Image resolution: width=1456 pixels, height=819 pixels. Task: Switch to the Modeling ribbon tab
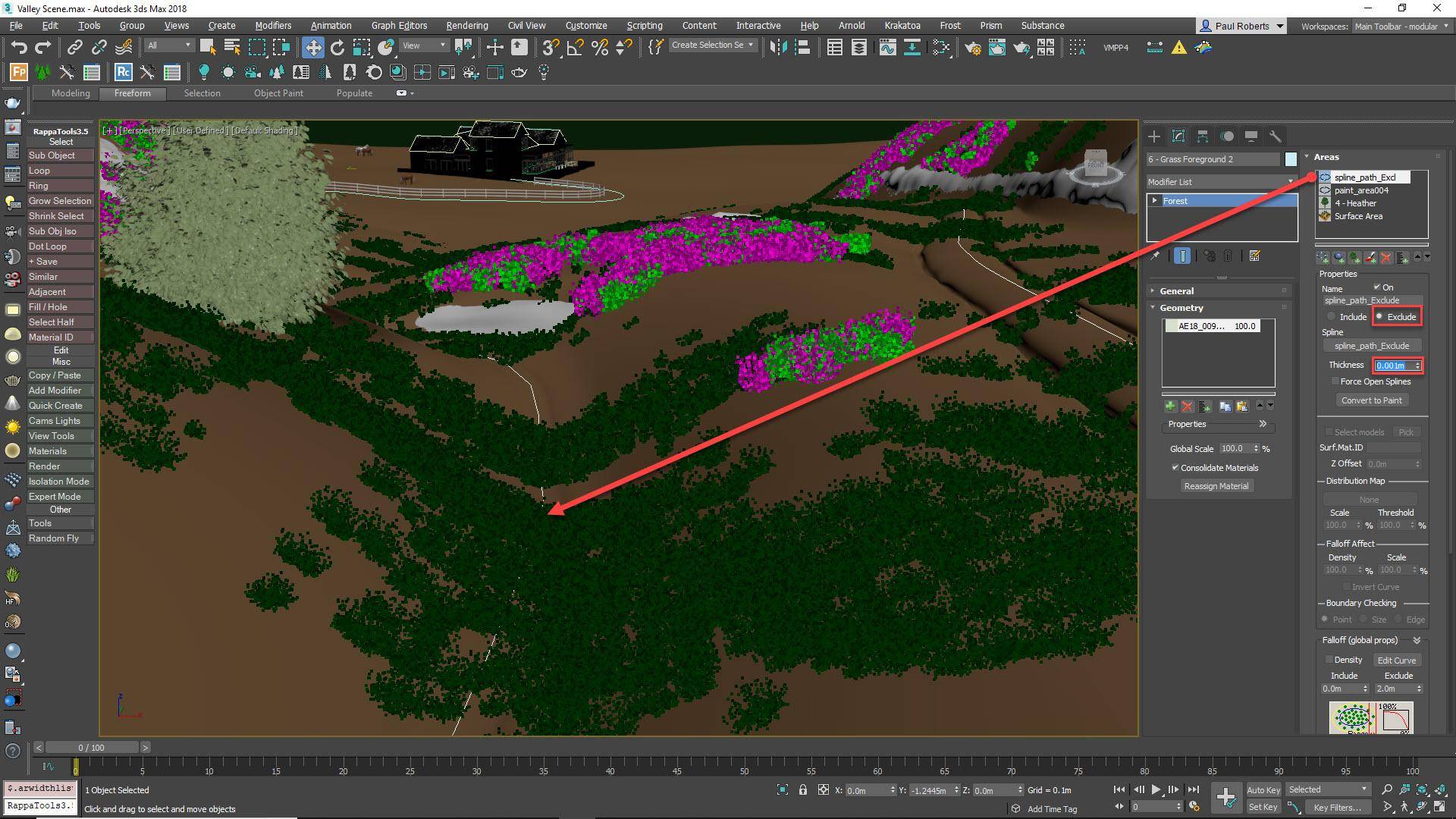70,93
